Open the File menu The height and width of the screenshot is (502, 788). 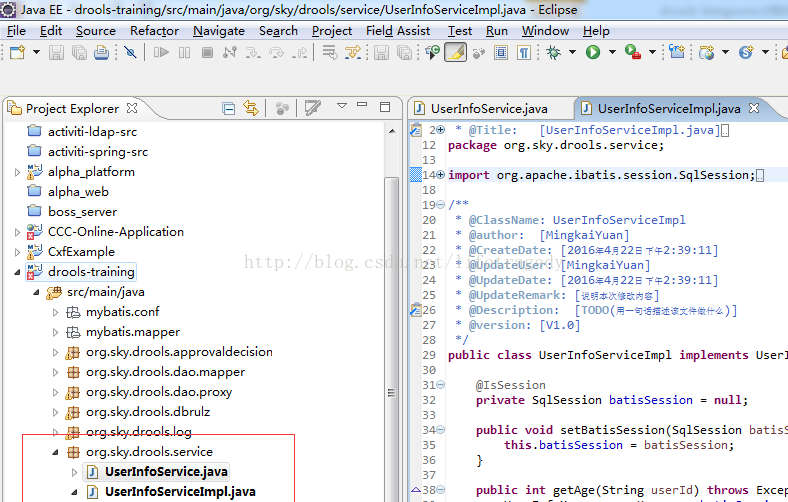[16, 31]
